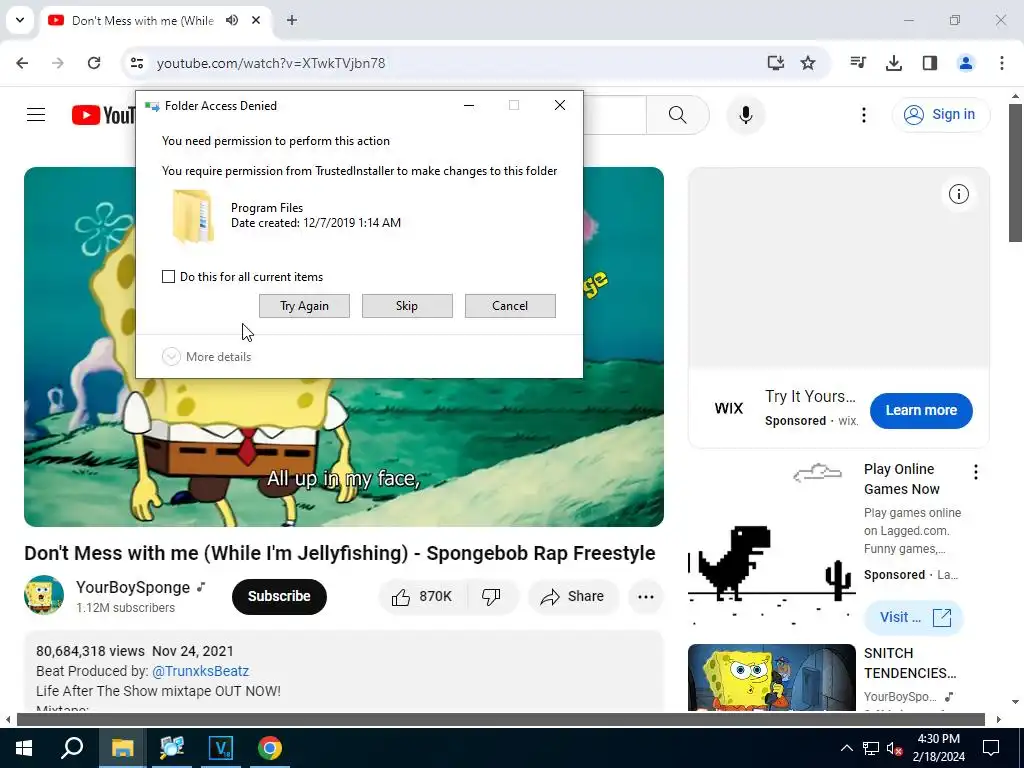Search with your voice microphone

coord(746,115)
